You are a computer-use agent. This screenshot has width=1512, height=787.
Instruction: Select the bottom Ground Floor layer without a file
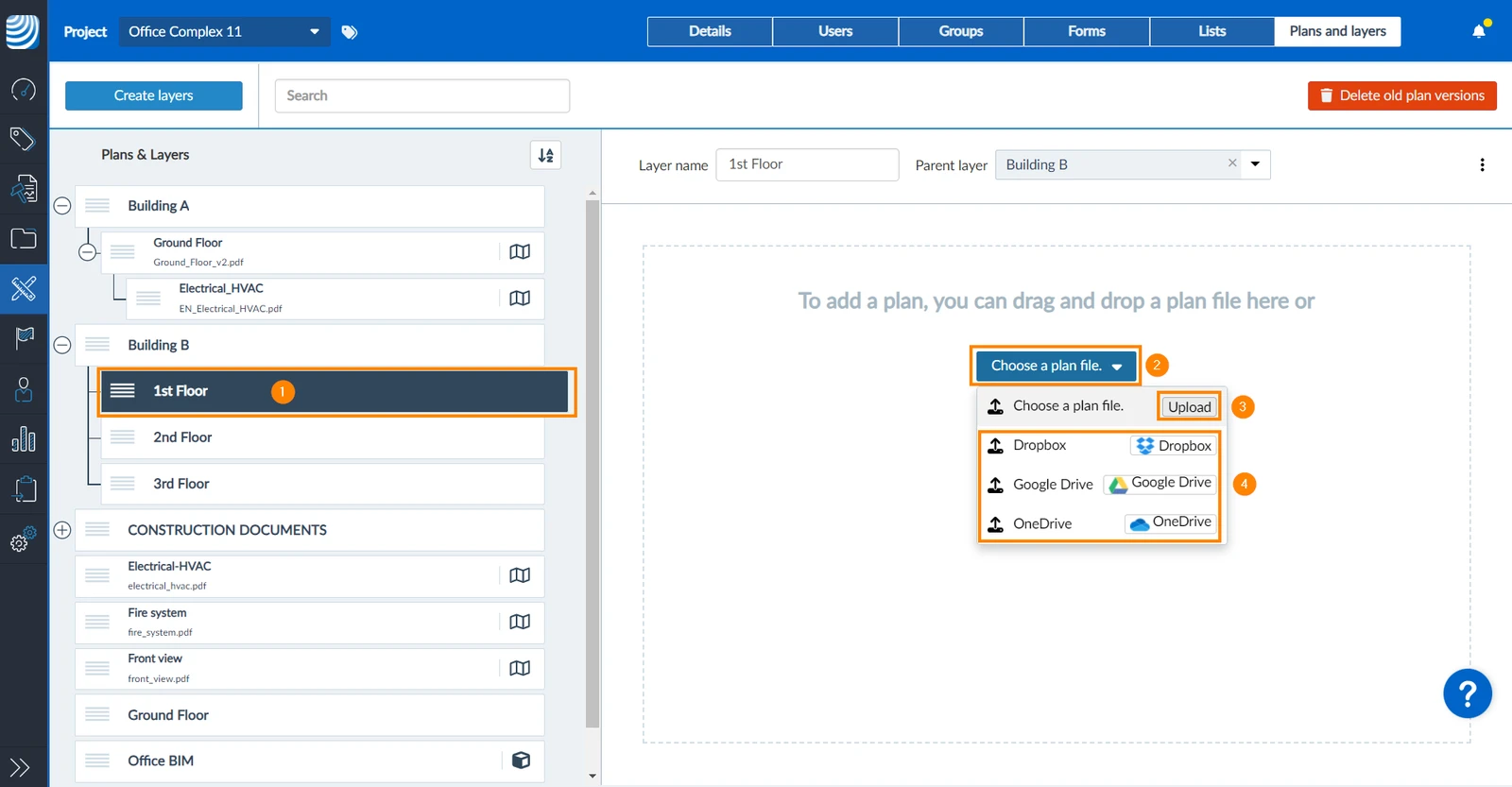(x=310, y=715)
